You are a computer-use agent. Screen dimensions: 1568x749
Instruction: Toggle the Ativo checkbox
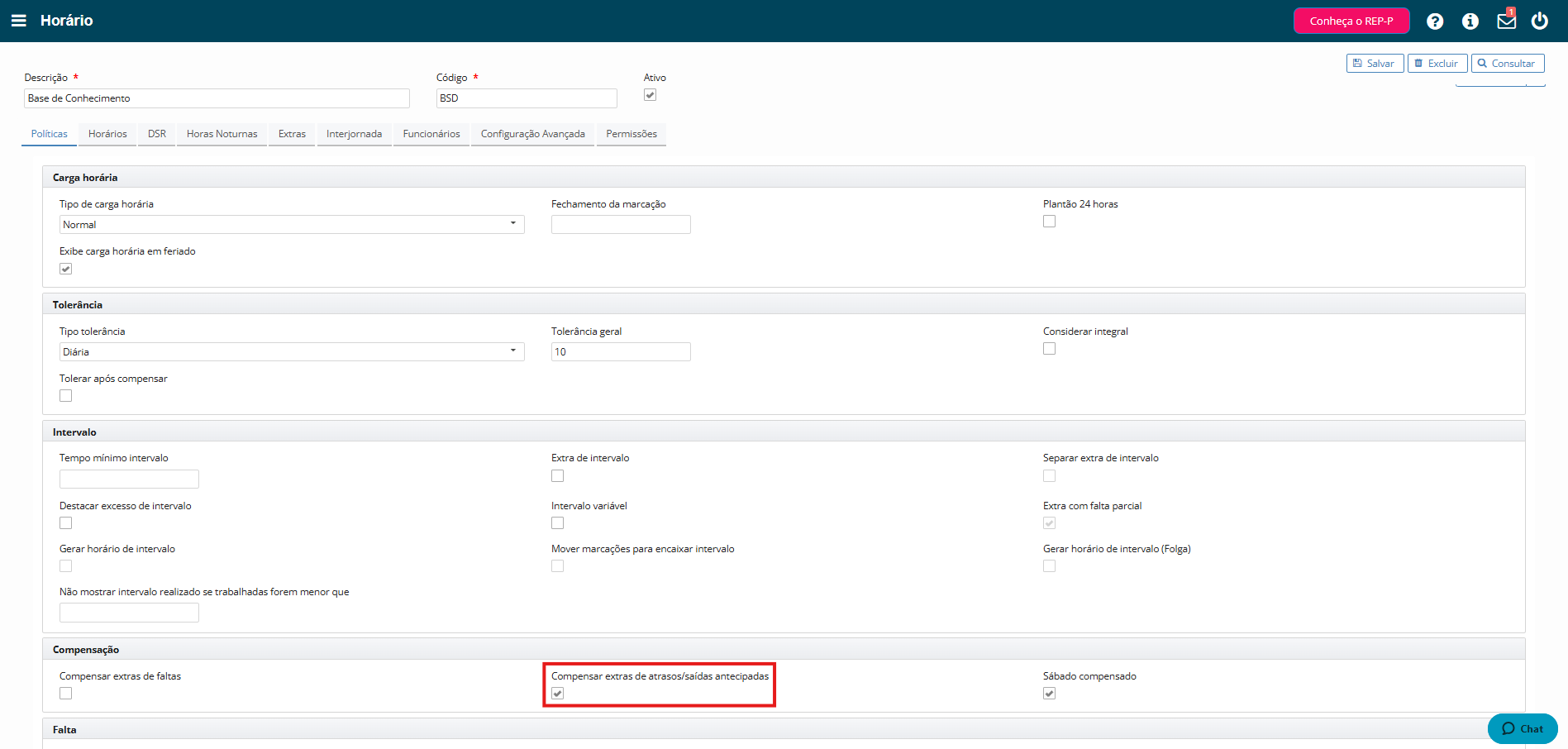click(x=651, y=95)
